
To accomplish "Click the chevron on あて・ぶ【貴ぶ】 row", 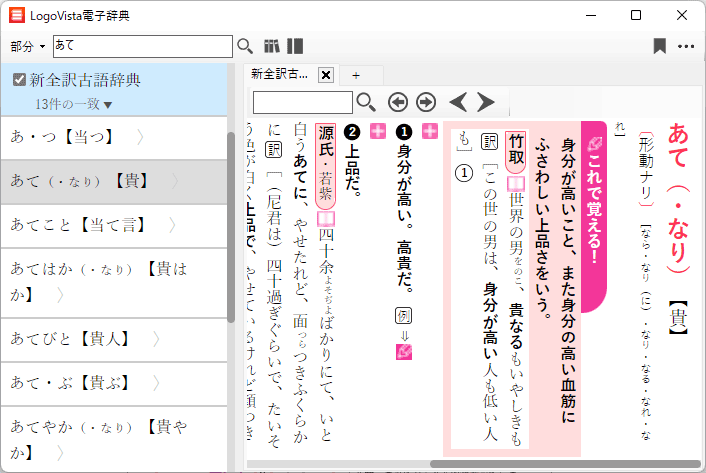I will pos(156,383).
